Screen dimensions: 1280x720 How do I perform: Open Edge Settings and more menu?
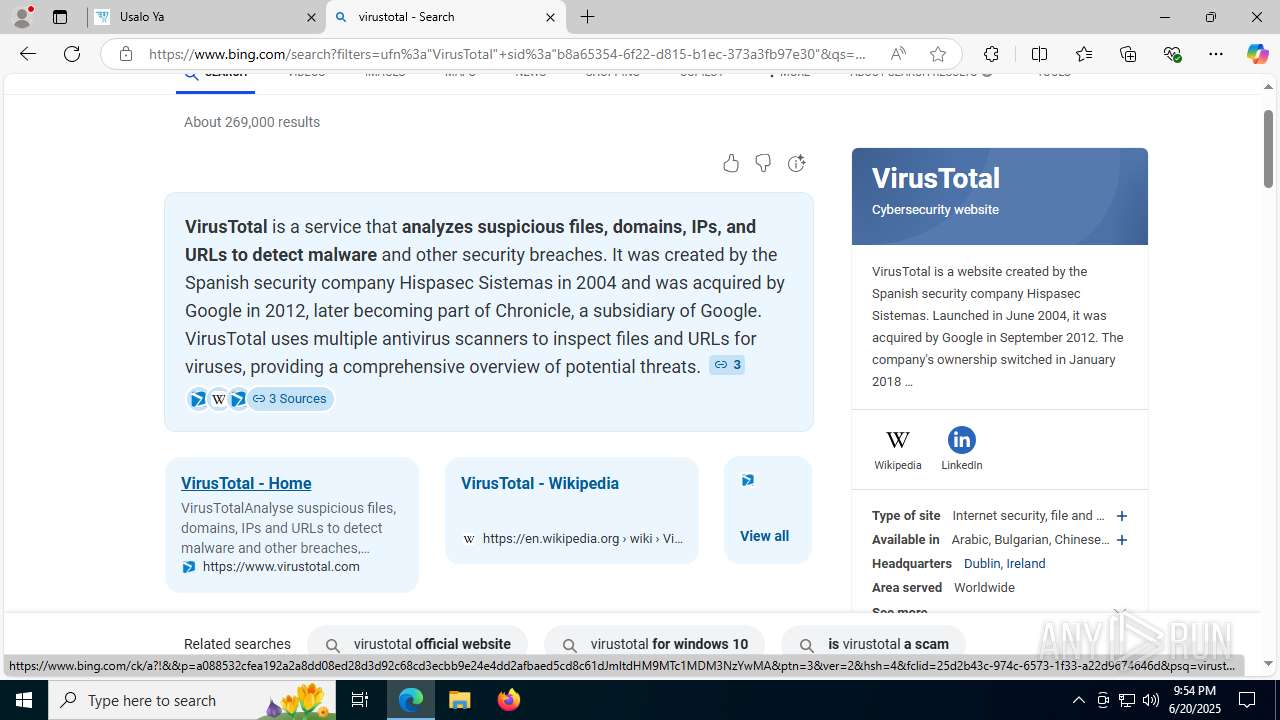point(1216,54)
